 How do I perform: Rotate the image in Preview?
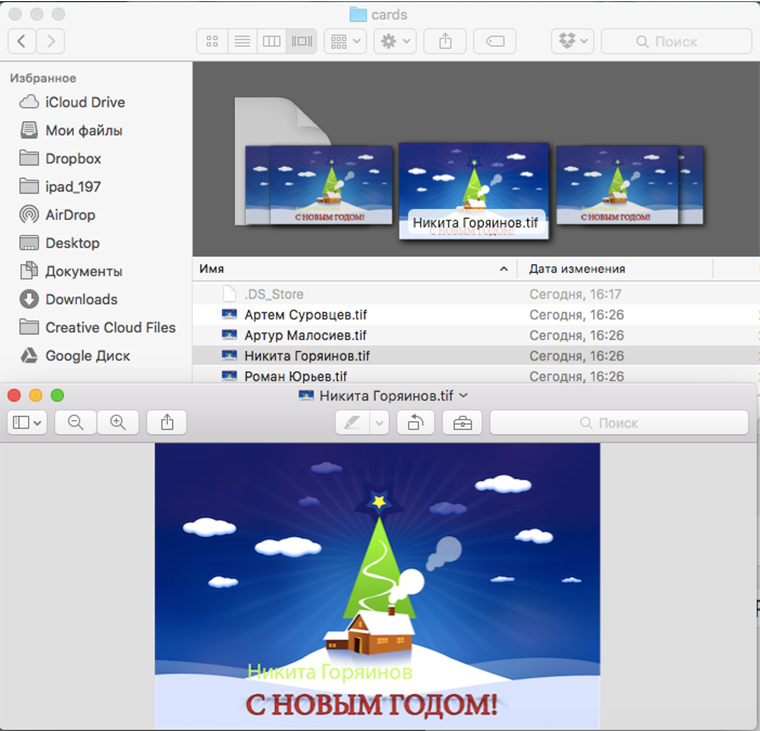(x=415, y=422)
